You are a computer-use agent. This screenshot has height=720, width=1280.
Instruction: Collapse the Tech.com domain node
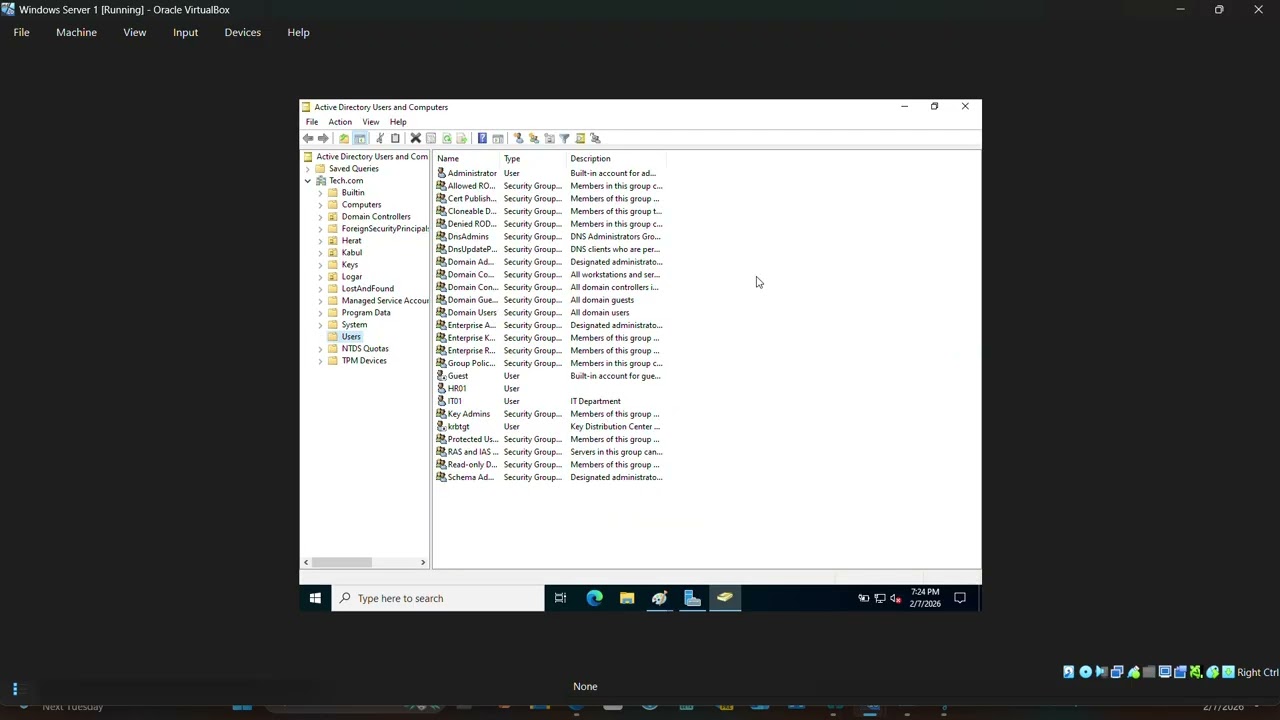coord(308,181)
